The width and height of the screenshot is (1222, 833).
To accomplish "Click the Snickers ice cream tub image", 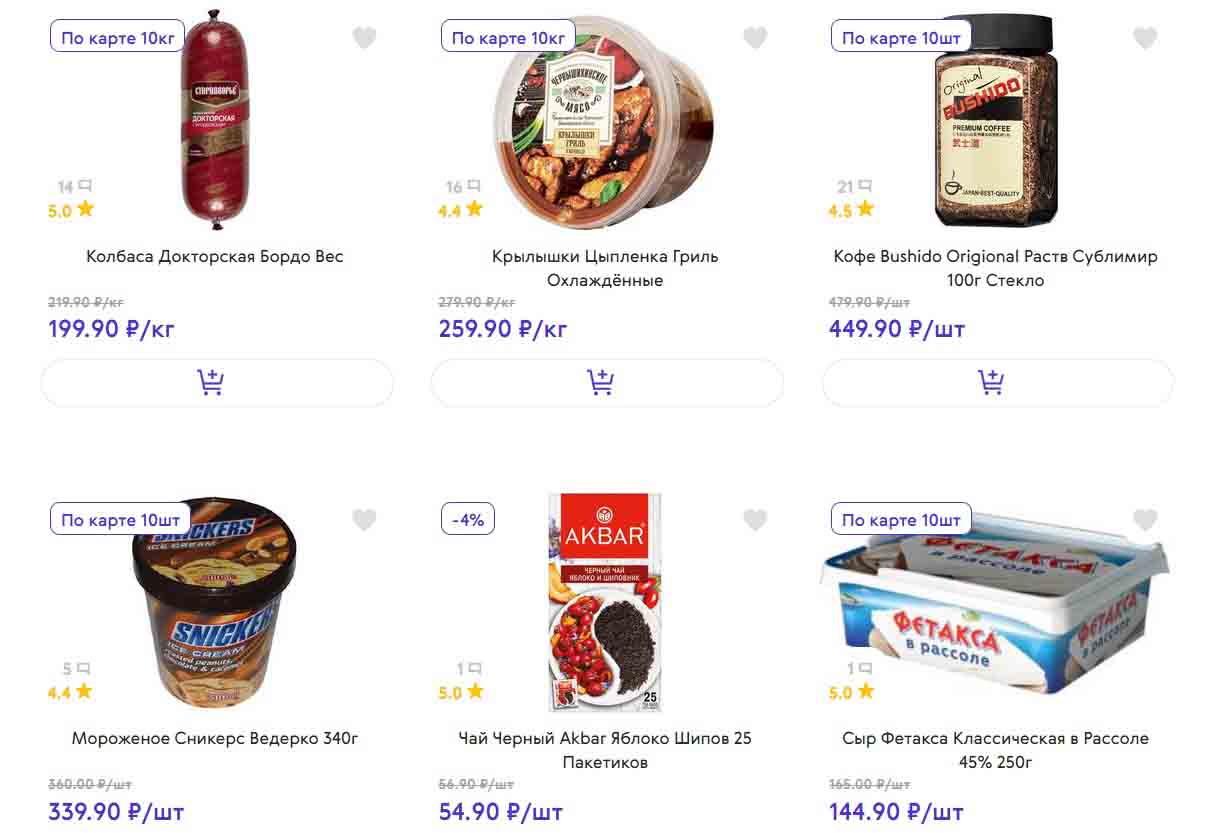I will (215, 605).
